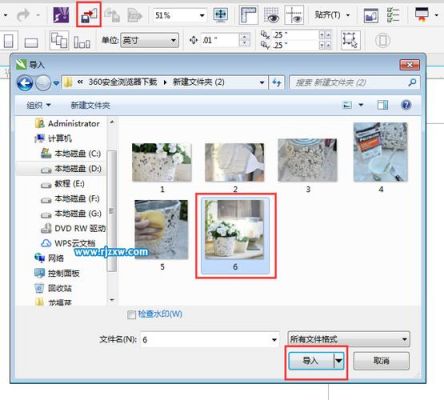Toggle the show grid icon

coord(271,15)
